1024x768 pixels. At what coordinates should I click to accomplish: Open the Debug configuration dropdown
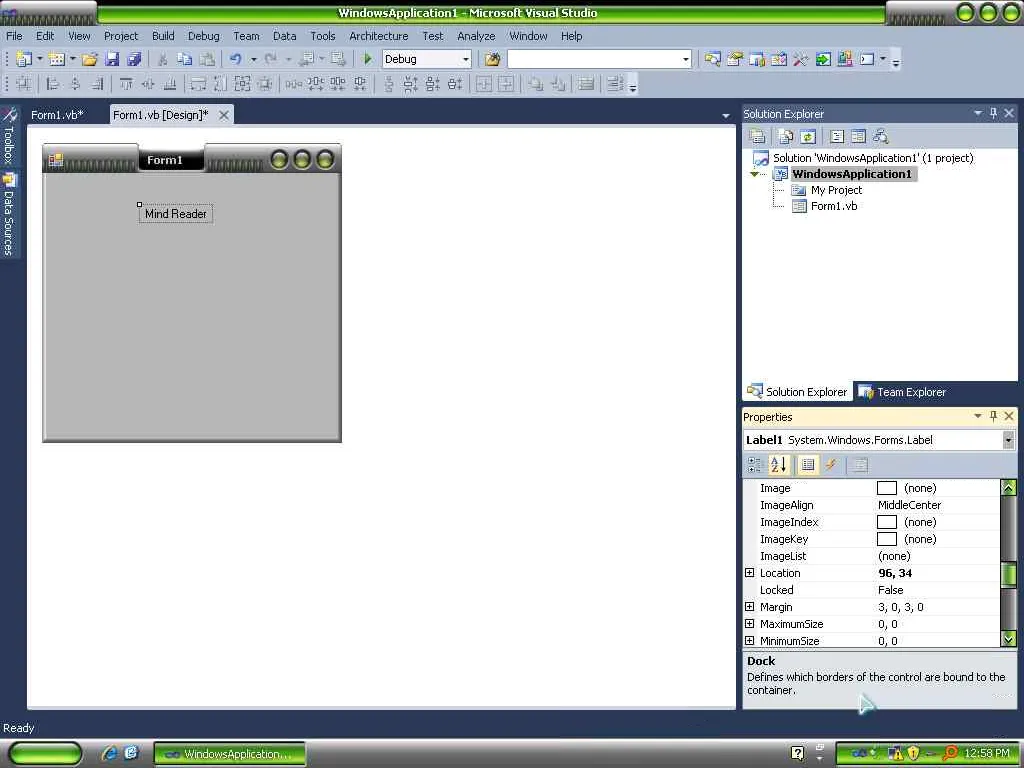pyautogui.click(x=466, y=59)
